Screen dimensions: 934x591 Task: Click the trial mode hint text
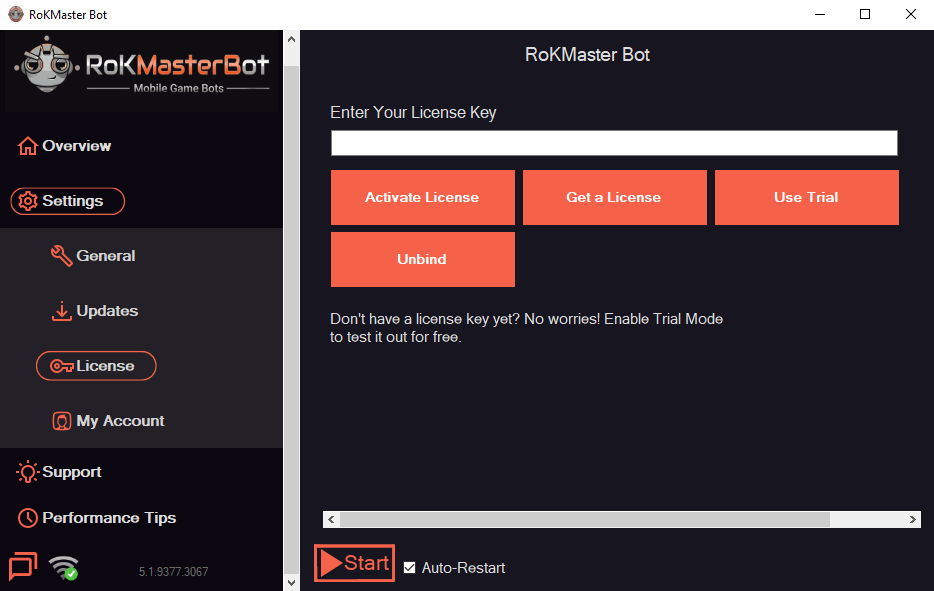tap(527, 328)
